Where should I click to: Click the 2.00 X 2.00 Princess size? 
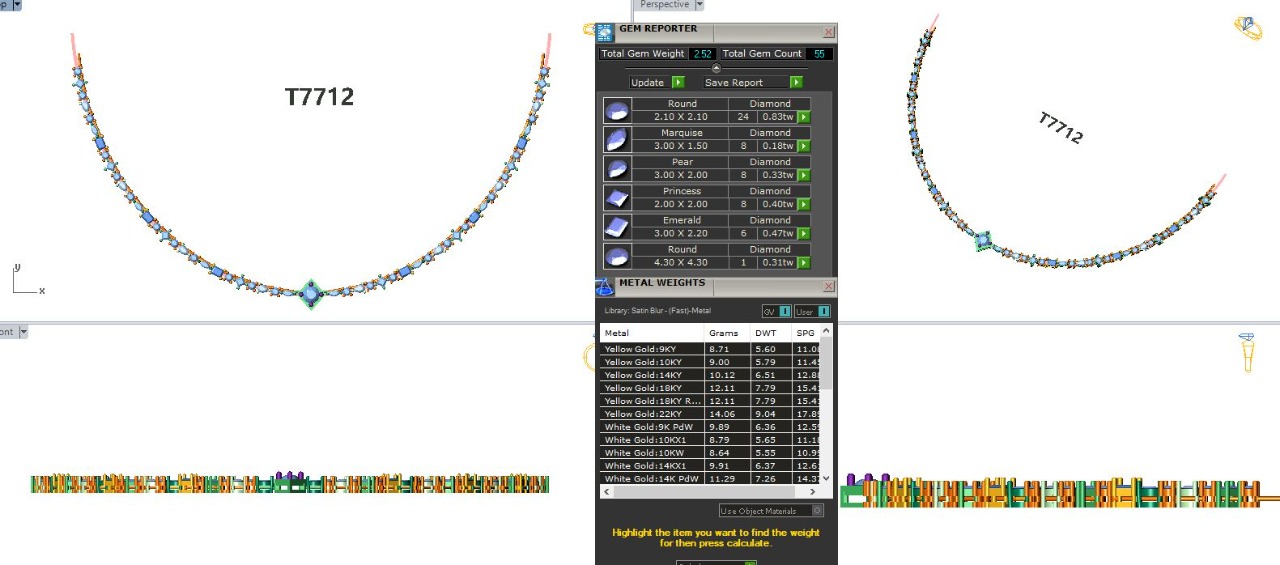pyautogui.click(x=681, y=204)
